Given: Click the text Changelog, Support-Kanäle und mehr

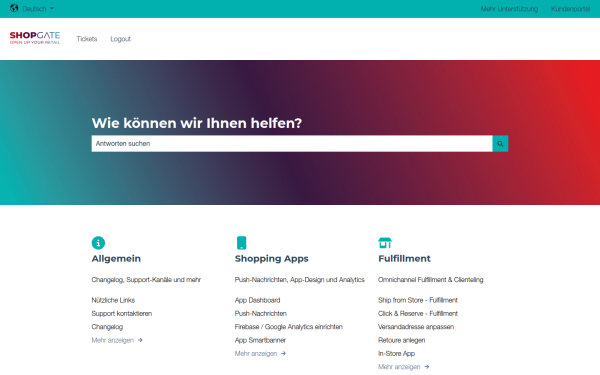Looking at the screenshot, I should tap(146, 280).
